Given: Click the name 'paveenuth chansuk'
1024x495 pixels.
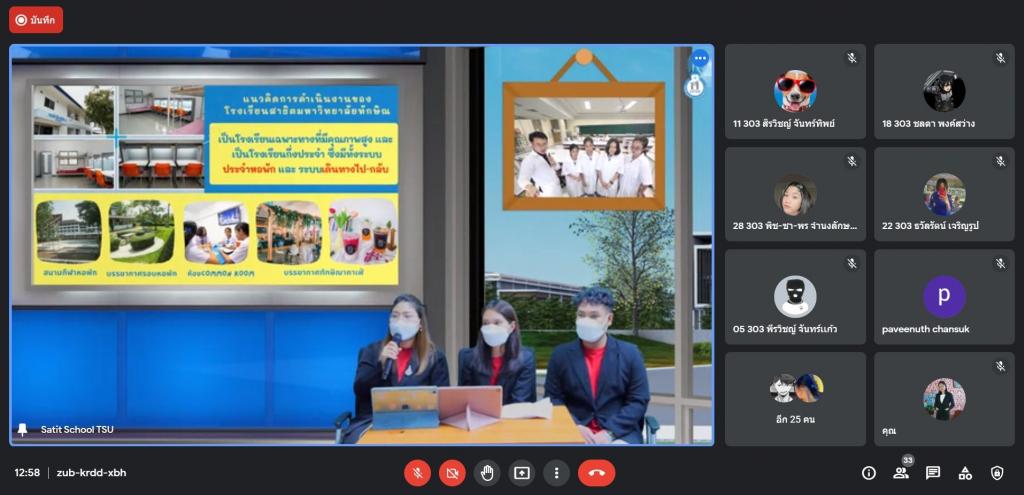Looking at the screenshot, I should coord(925,329).
